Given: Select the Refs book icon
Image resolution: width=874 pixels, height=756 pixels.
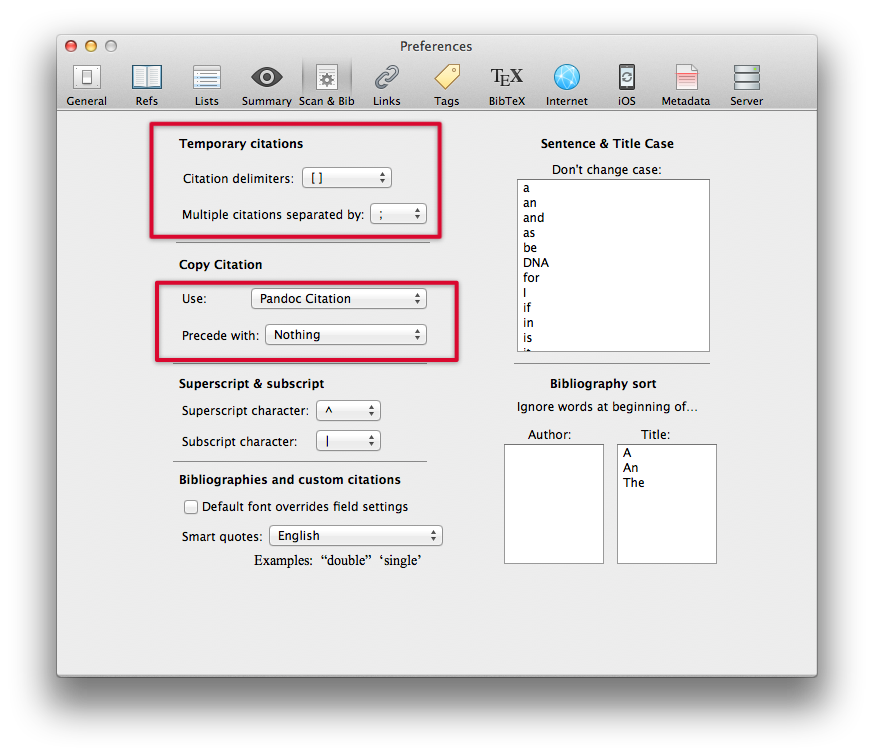Looking at the screenshot, I should pyautogui.click(x=146, y=84).
